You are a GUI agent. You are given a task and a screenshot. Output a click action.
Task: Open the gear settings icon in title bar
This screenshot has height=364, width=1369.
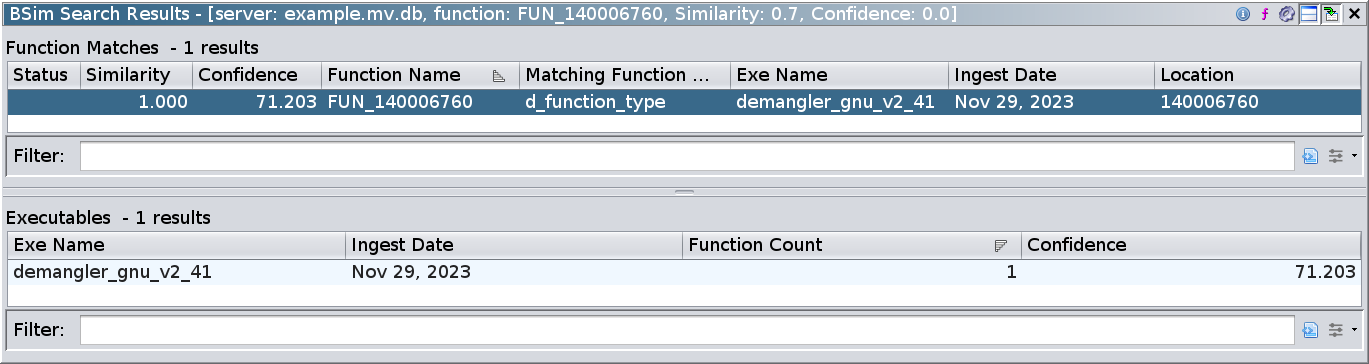coord(1287,14)
